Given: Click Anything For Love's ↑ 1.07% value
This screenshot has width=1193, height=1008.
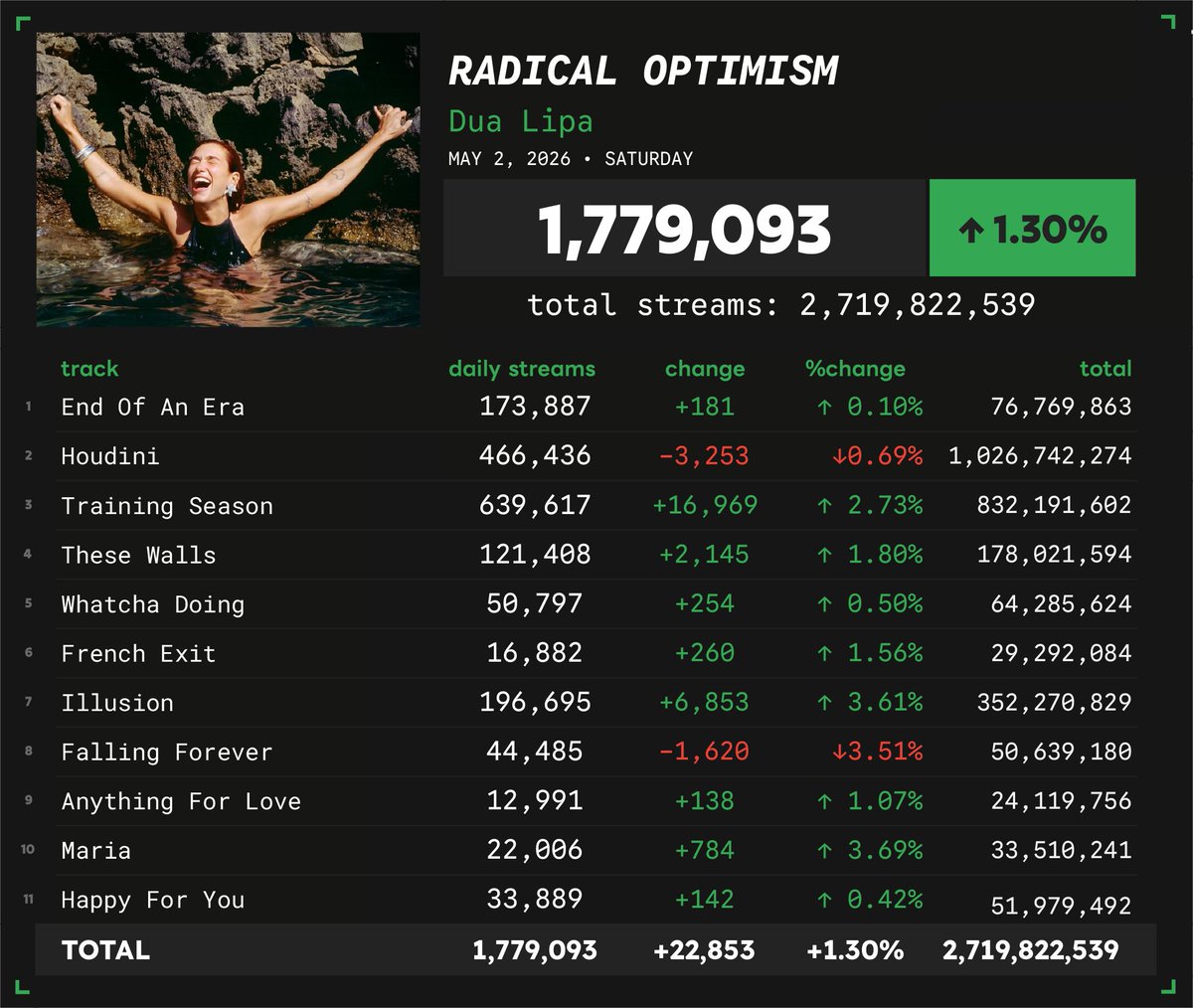Looking at the screenshot, I should [x=870, y=801].
